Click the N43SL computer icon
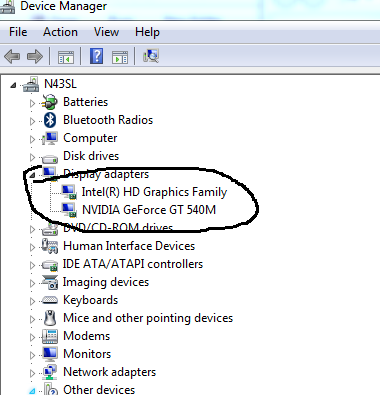This screenshot has height=395, width=380. click(31, 84)
